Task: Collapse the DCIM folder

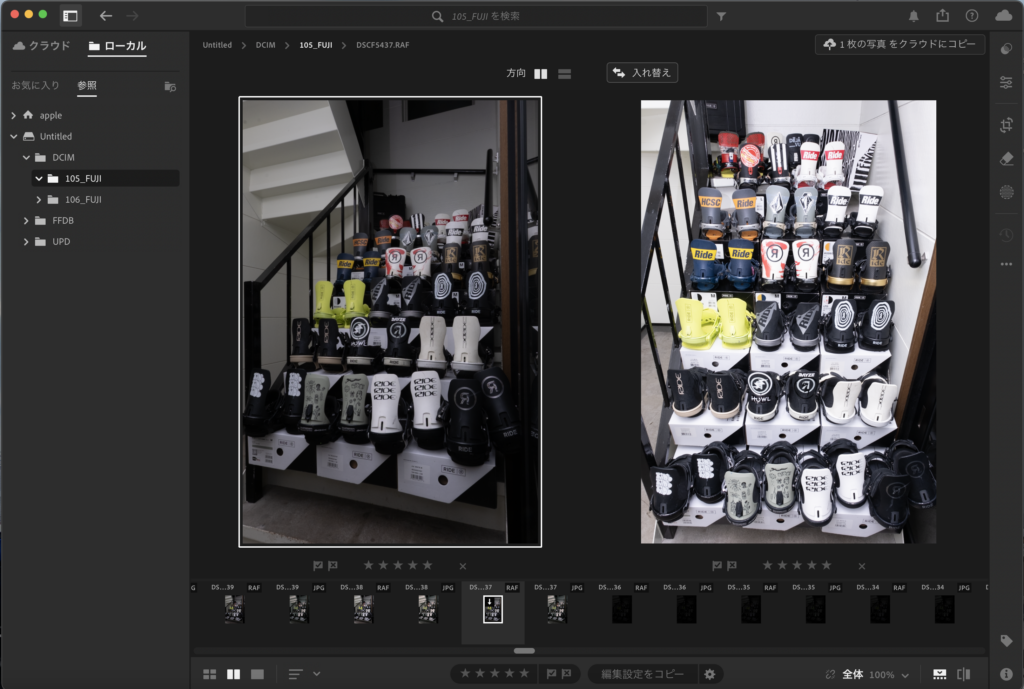Action: coord(27,158)
